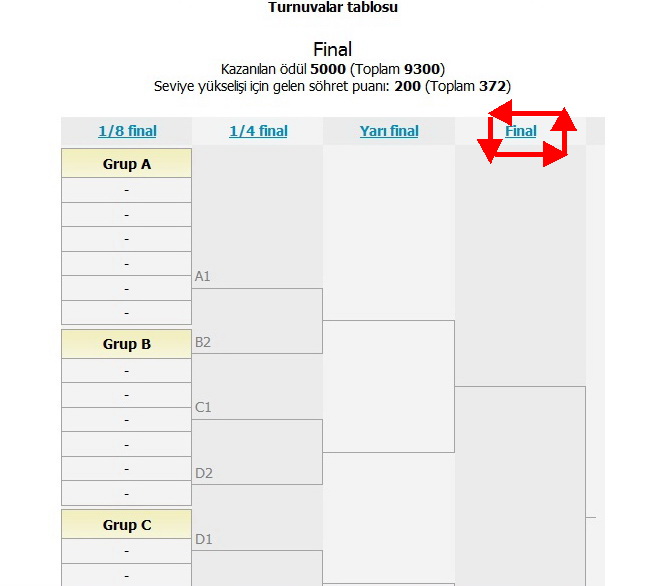Select last empty row of Grup B

click(126, 494)
